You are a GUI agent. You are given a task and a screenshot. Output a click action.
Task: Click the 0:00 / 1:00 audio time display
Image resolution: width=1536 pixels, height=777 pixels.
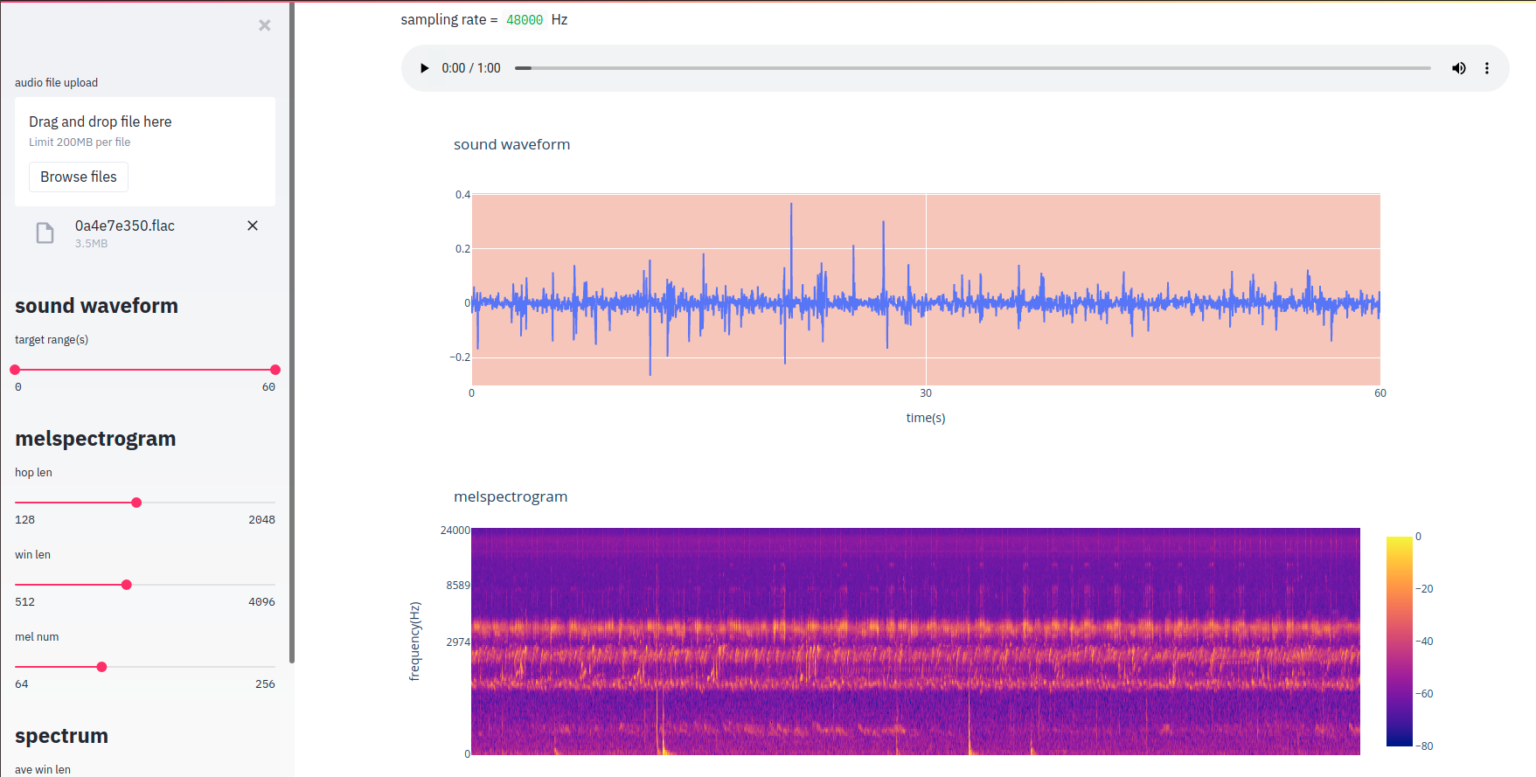pos(471,68)
